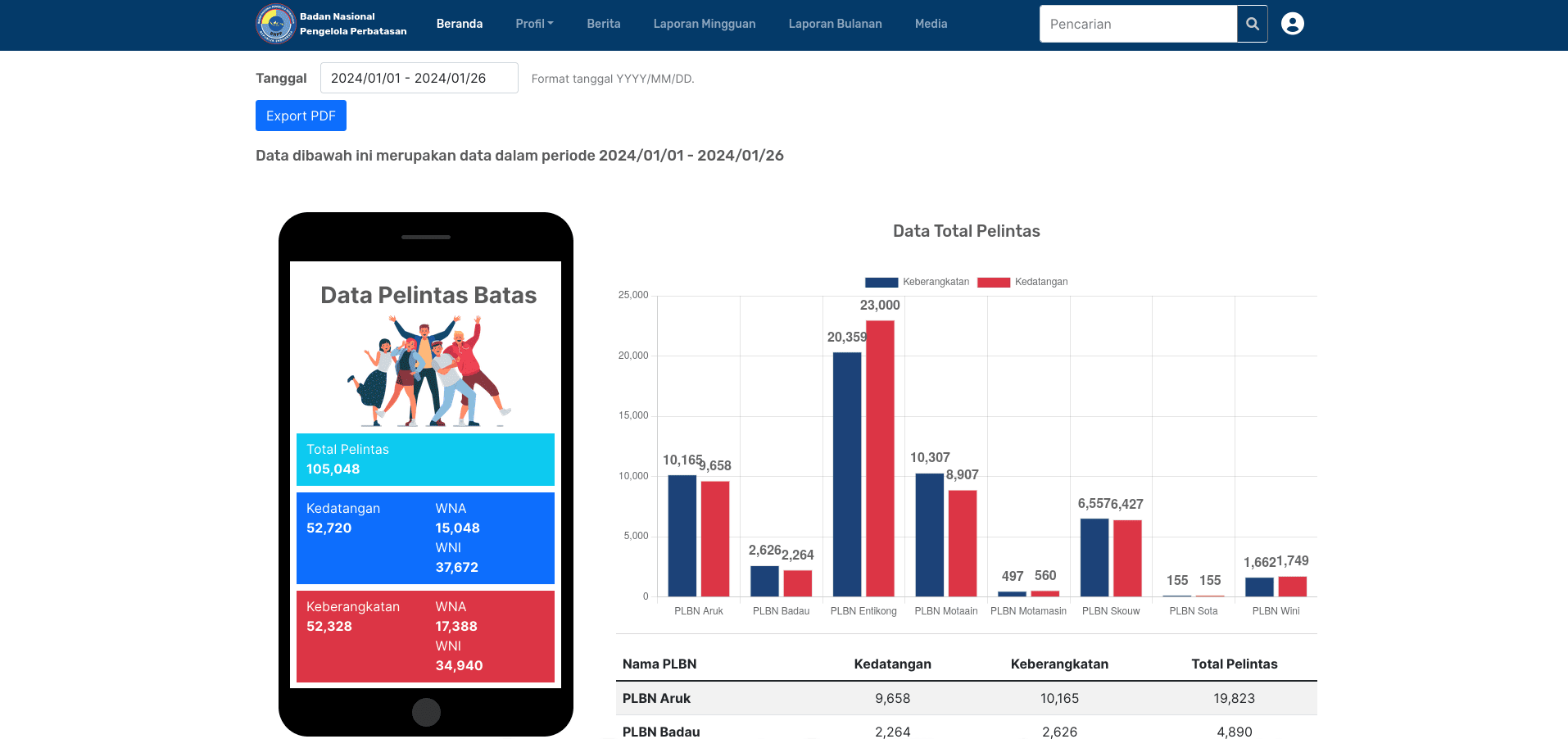Click the Export PDF button
Screen dimensions: 1568x739
(x=301, y=116)
